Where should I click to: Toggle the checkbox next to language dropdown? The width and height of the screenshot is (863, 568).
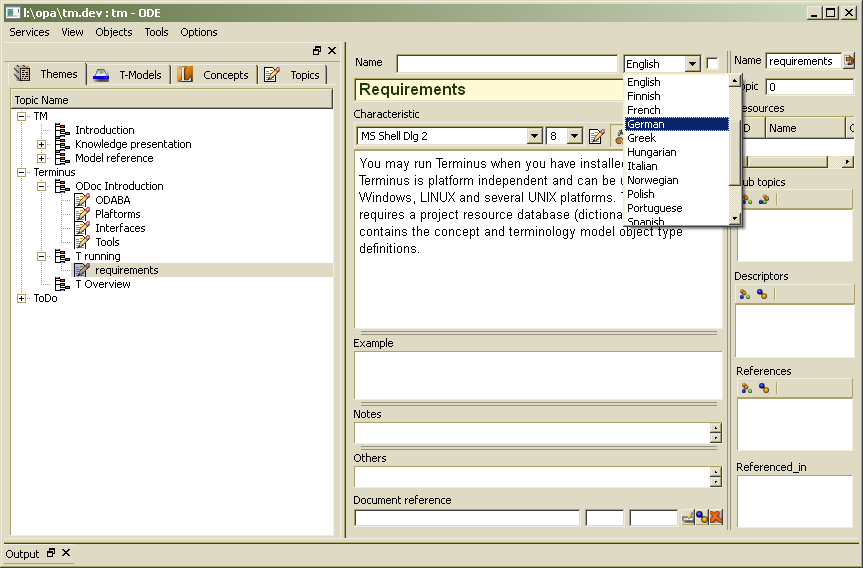click(712, 64)
